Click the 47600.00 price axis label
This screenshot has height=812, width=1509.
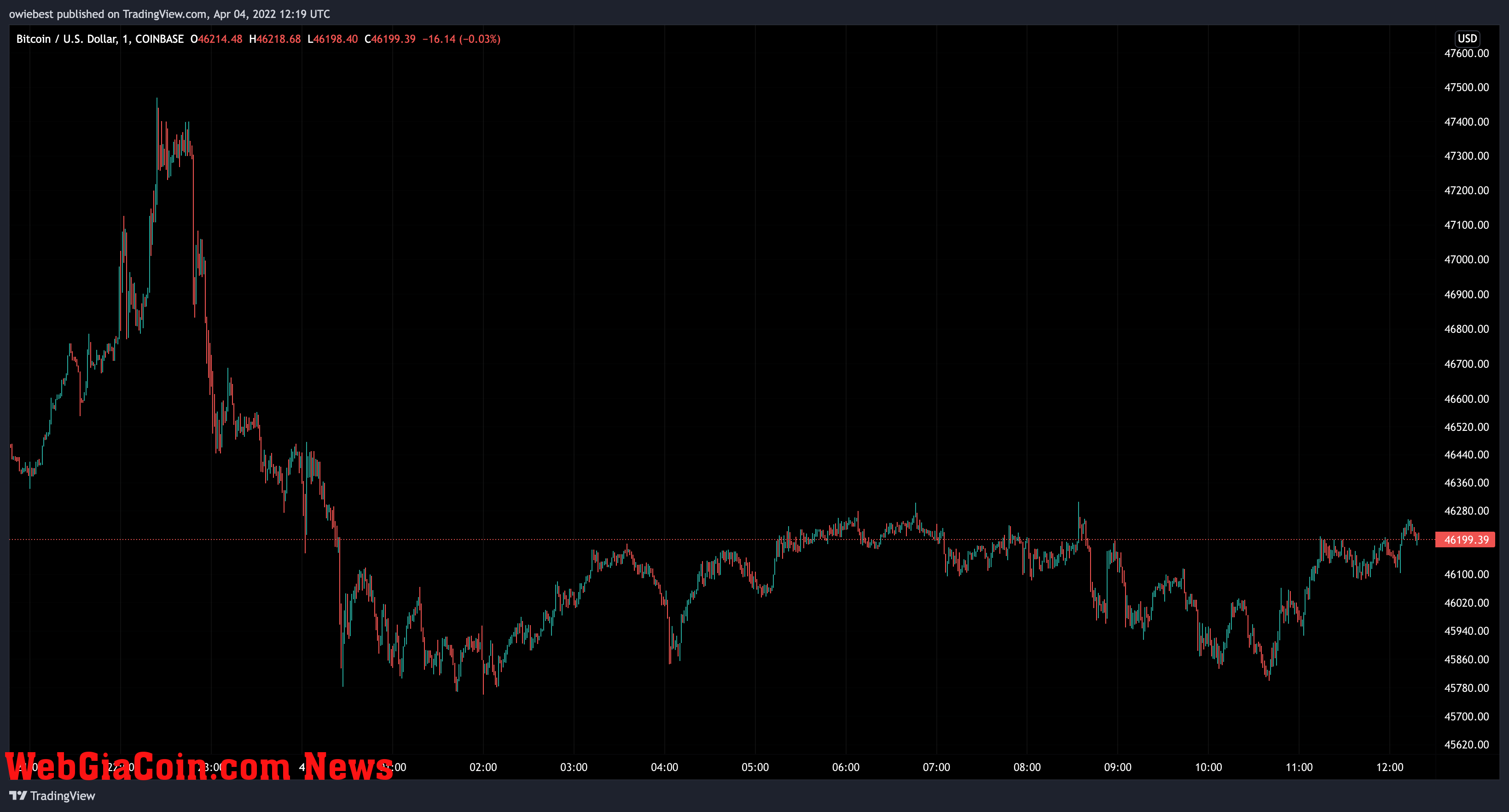1466,53
